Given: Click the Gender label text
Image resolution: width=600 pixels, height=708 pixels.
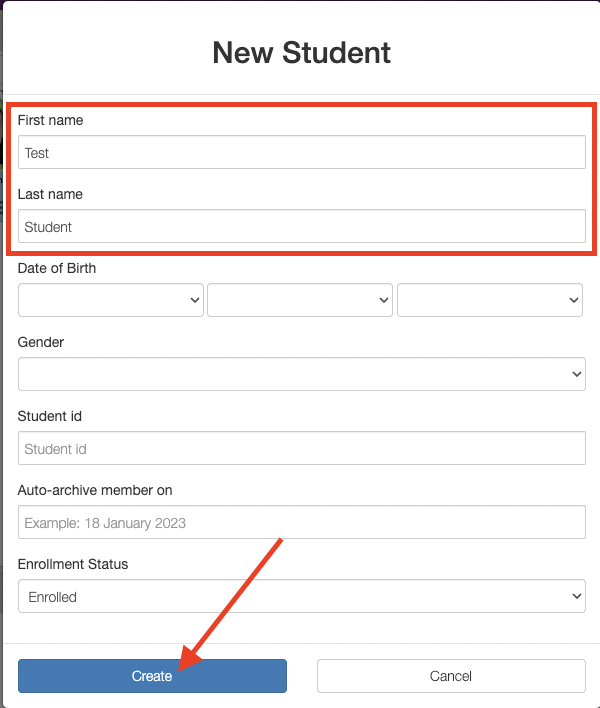Looking at the screenshot, I should 41,342.
